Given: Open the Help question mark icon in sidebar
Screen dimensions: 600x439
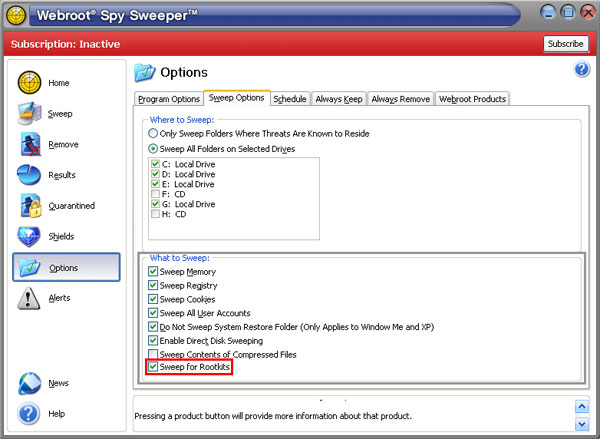Looking at the screenshot, I should click(x=29, y=414).
